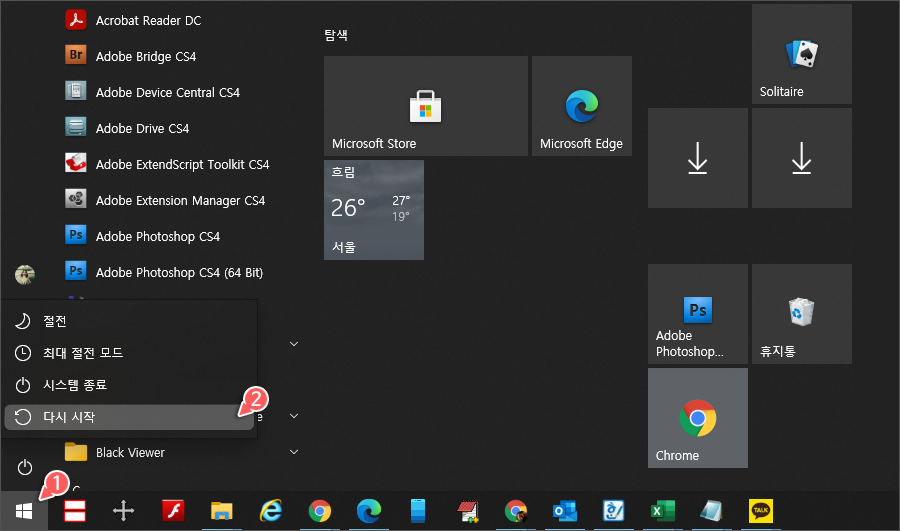900x531 pixels.
Task: Open the 서울 weather tile
Action: pyautogui.click(x=374, y=210)
